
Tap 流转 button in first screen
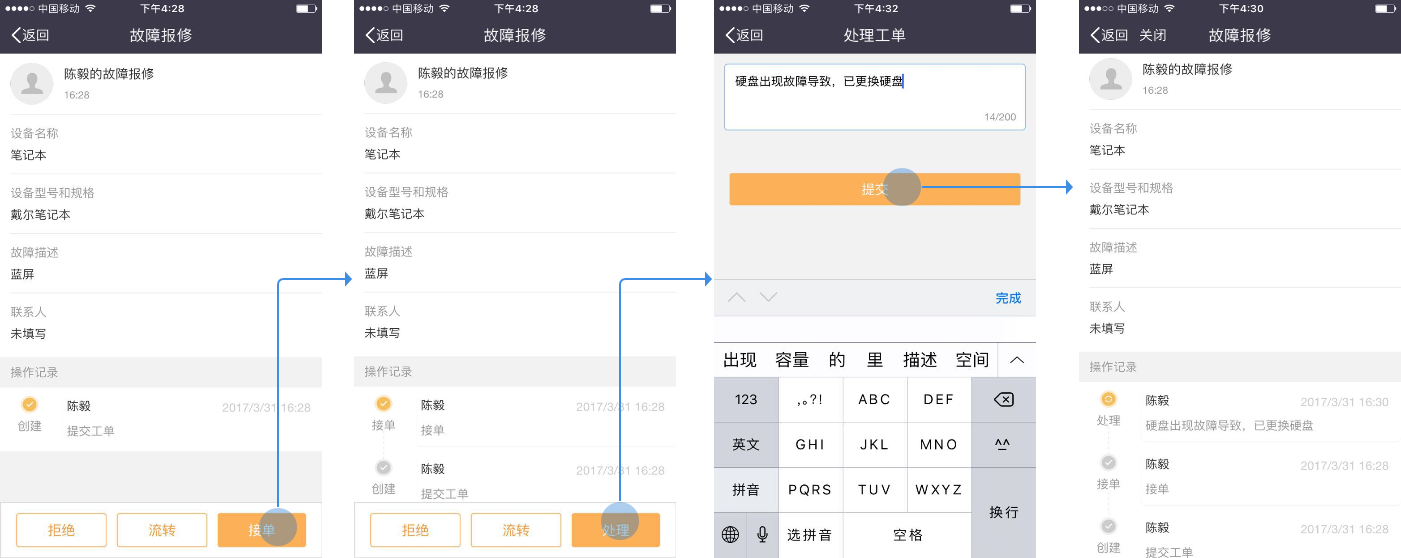162,530
